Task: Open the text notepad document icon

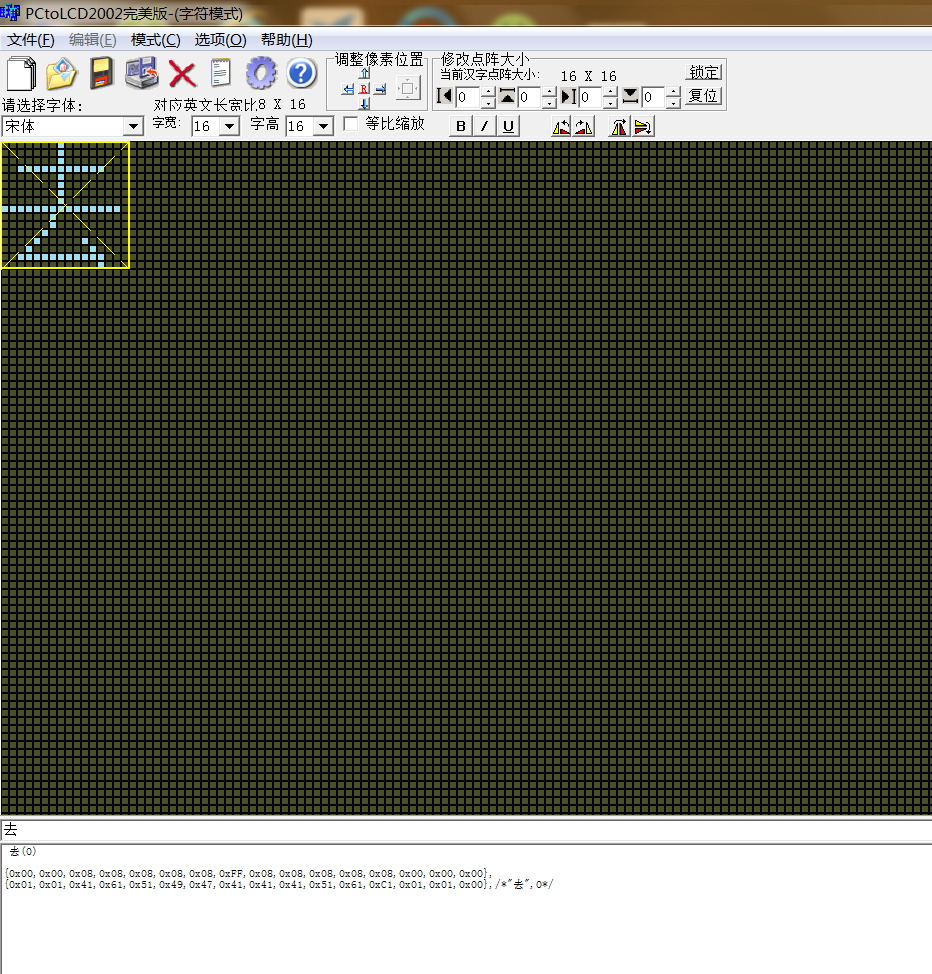Action: pyautogui.click(x=221, y=73)
